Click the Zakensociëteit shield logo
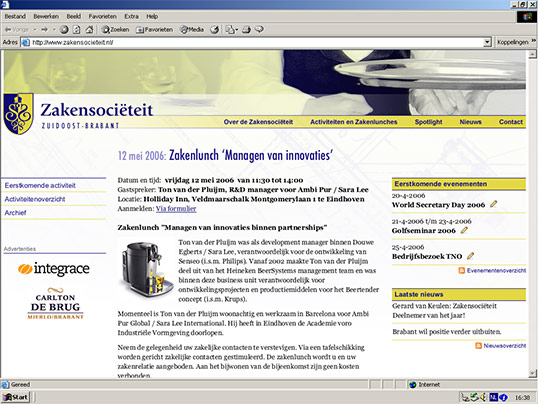 coord(19,114)
